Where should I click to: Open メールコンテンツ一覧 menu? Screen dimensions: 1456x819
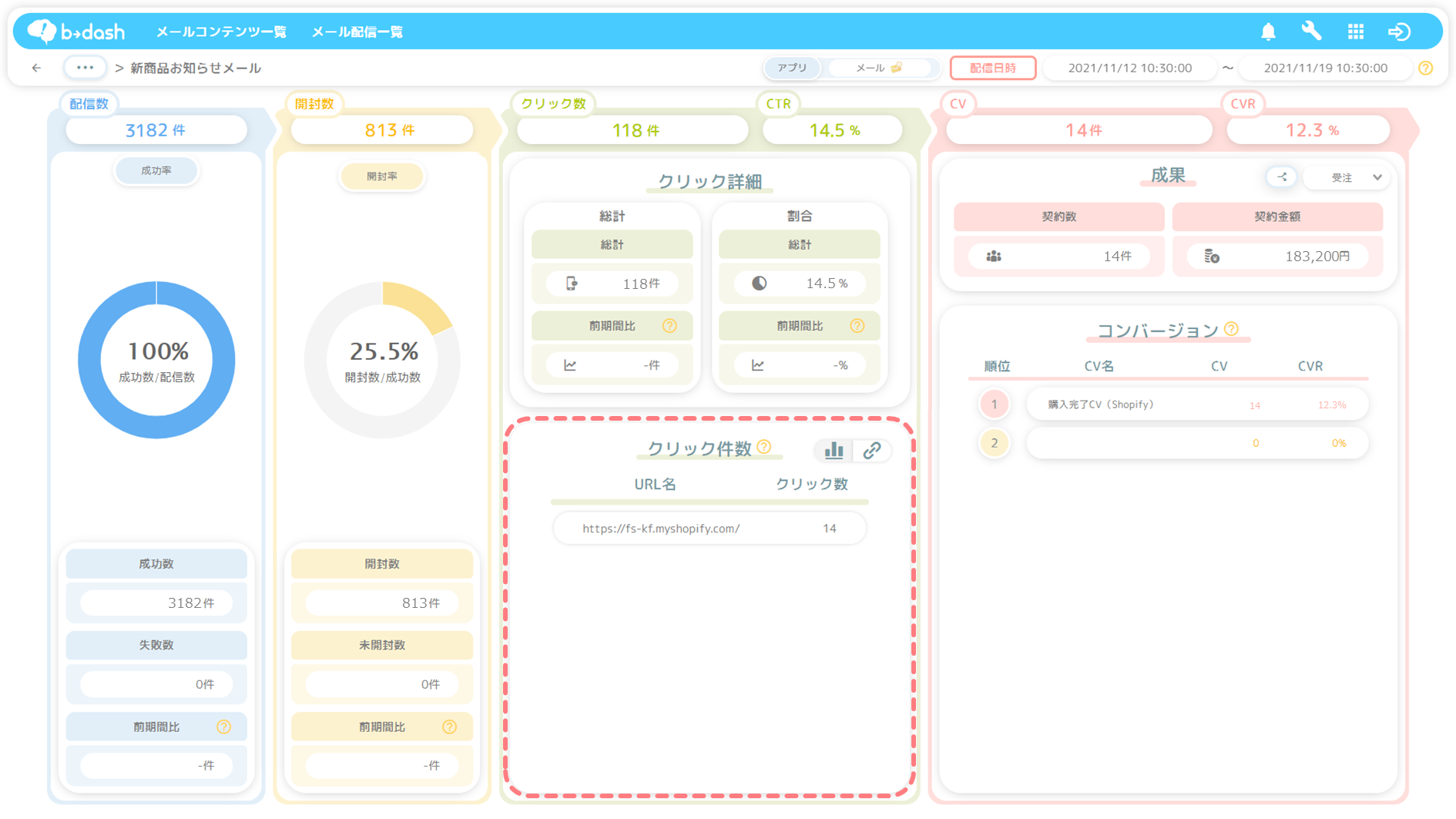click(221, 32)
